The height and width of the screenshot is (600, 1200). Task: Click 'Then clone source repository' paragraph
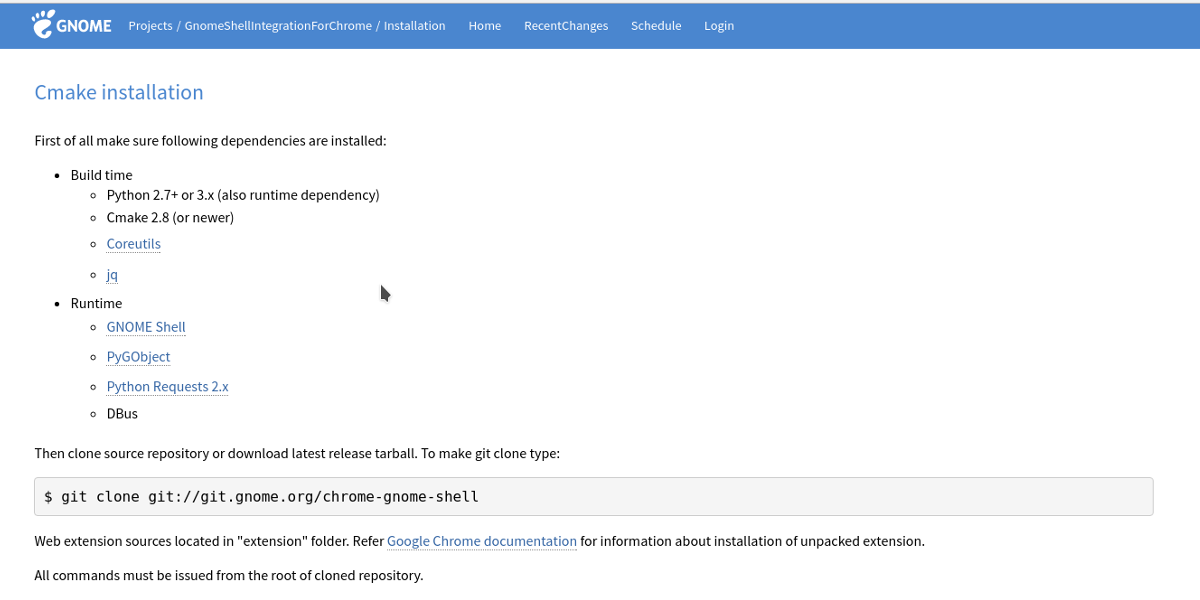(x=297, y=453)
